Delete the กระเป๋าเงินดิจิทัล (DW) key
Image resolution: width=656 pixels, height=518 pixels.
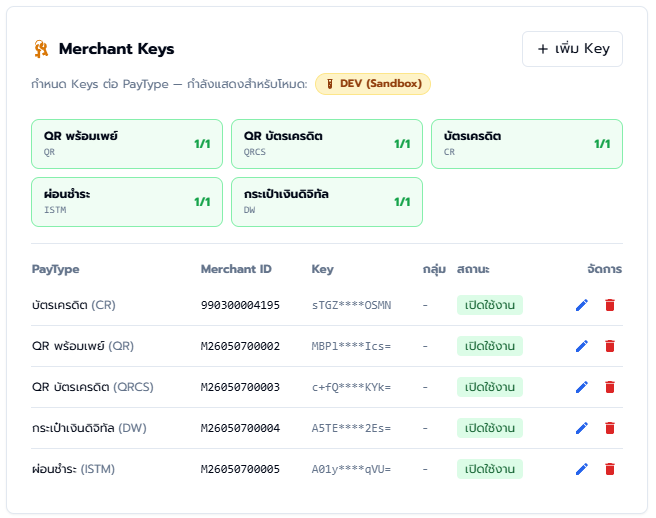click(x=610, y=428)
